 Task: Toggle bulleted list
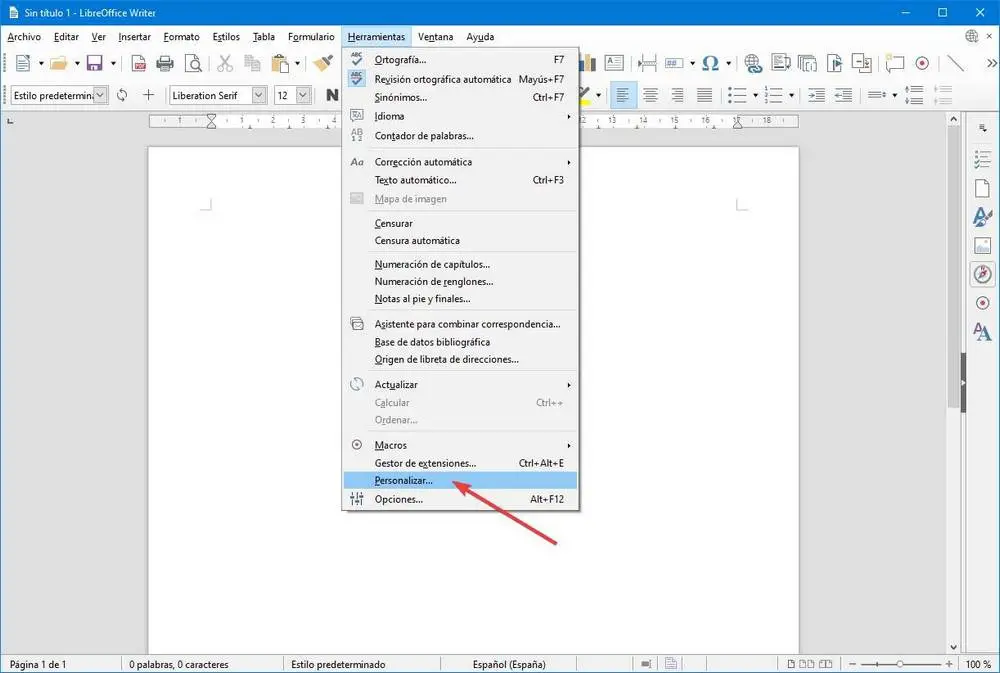(x=737, y=96)
